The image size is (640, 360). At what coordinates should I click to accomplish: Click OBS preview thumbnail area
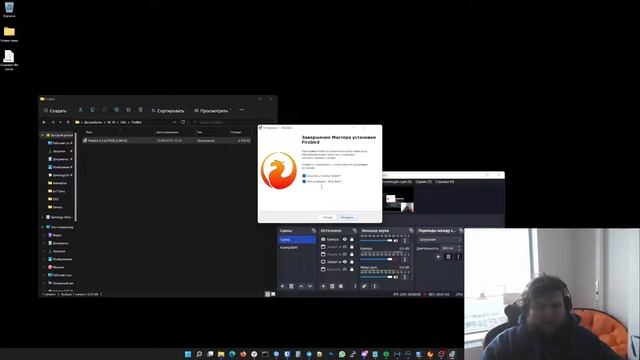(398, 200)
